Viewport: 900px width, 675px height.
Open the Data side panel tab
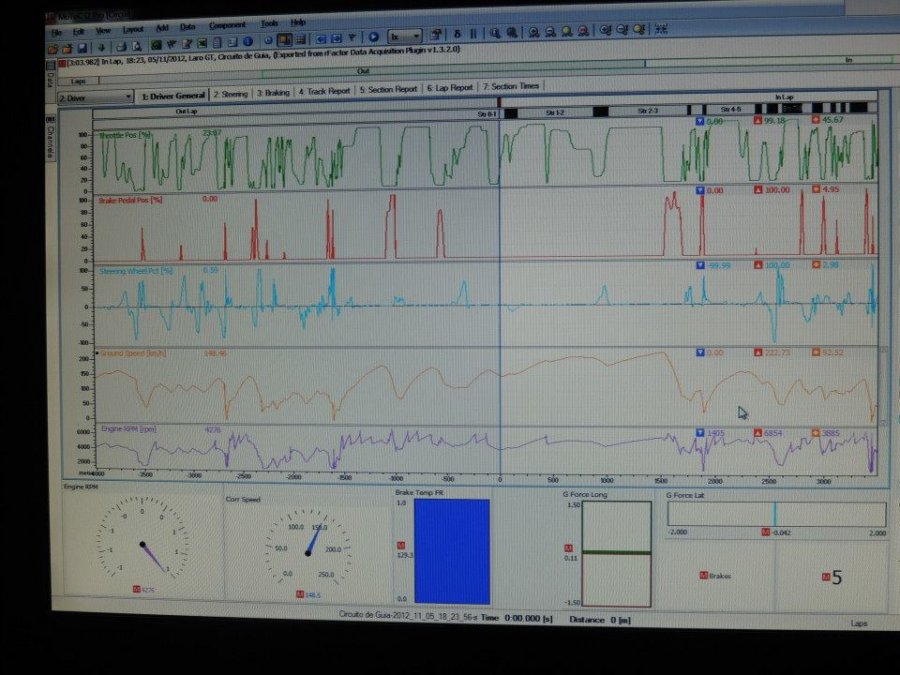tap(50, 77)
